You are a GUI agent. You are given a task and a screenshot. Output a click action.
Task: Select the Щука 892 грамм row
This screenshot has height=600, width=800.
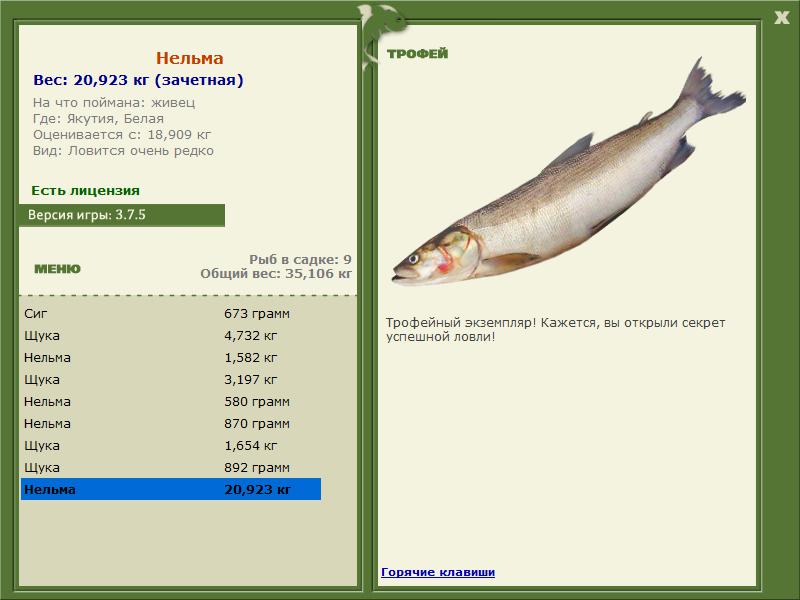[171, 467]
